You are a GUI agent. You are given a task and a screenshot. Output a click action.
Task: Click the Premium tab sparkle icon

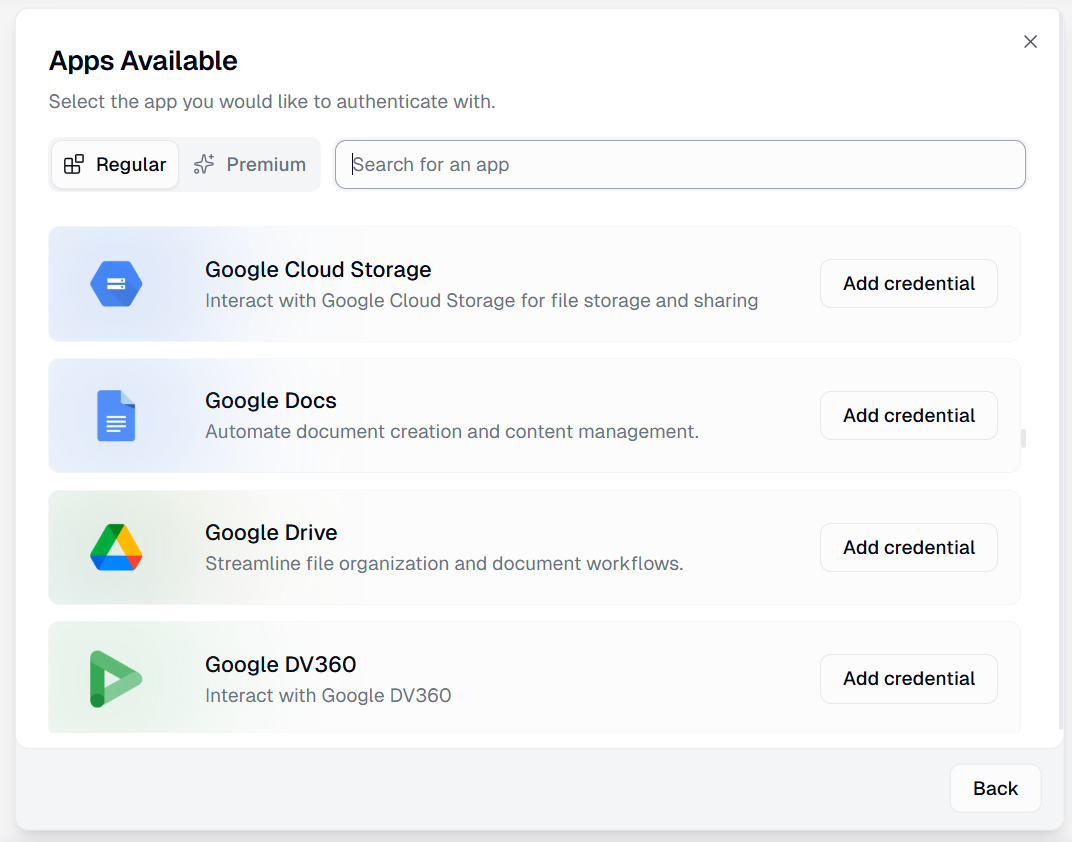pos(204,165)
